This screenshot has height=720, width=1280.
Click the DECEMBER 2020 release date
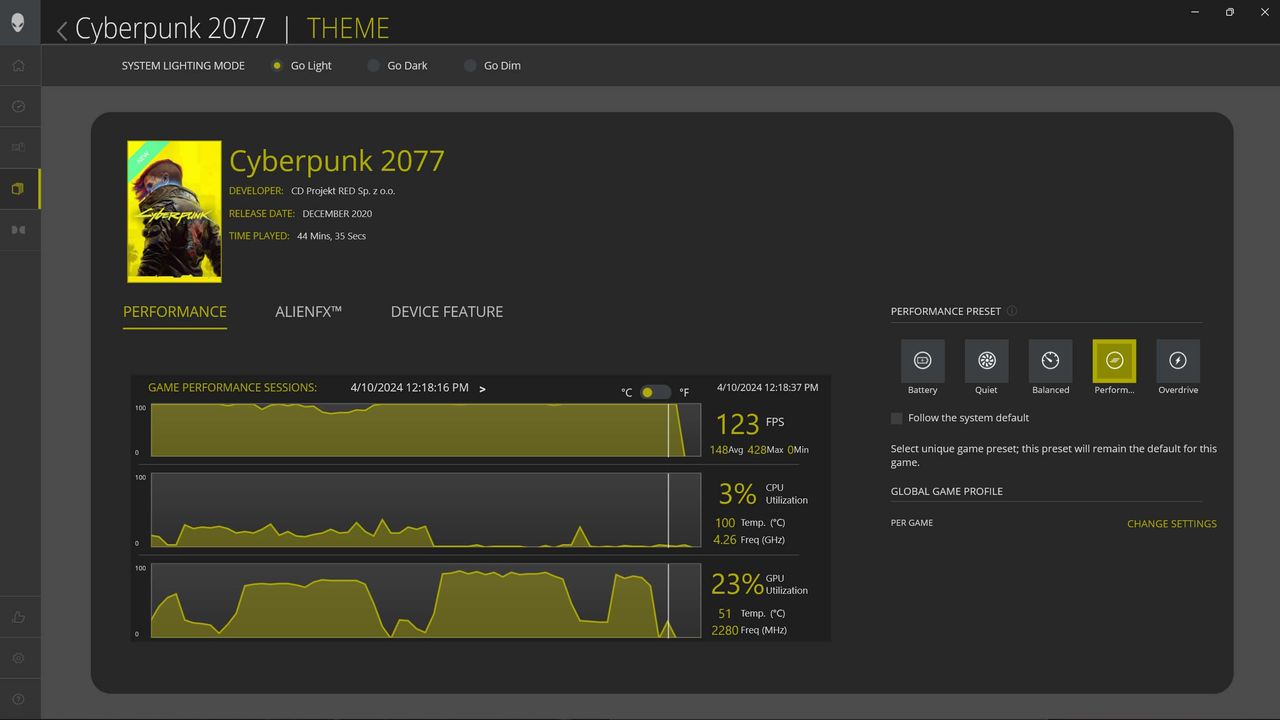[x=339, y=214]
